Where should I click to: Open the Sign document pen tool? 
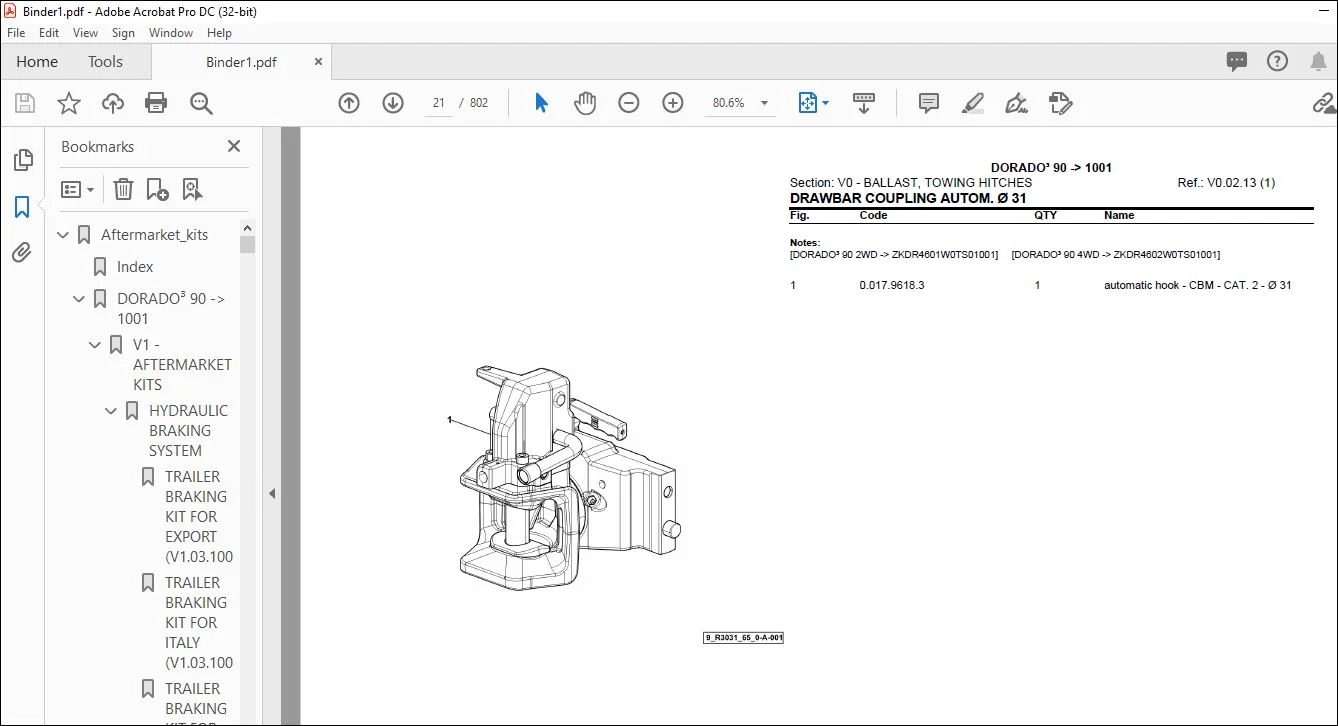tap(1017, 103)
